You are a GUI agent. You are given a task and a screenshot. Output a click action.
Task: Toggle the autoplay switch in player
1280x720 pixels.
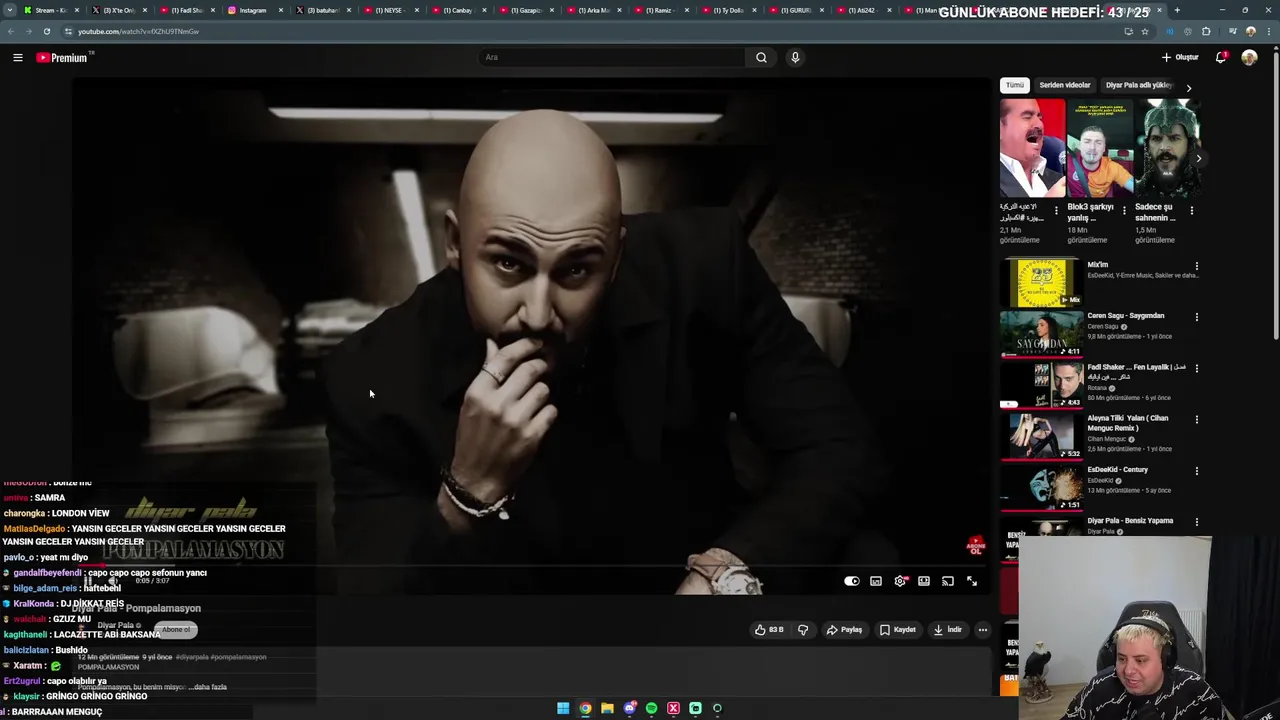click(x=851, y=581)
